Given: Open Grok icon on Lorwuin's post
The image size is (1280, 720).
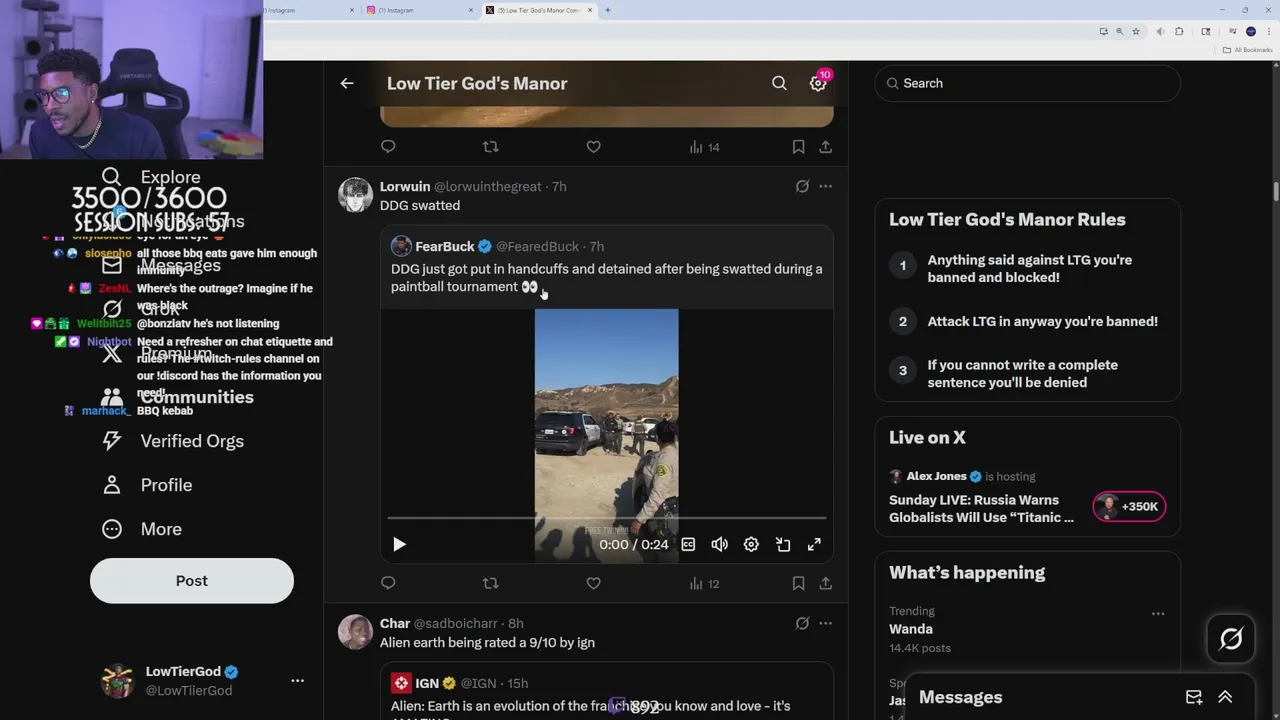Looking at the screenshot, I should pos(802,186).
